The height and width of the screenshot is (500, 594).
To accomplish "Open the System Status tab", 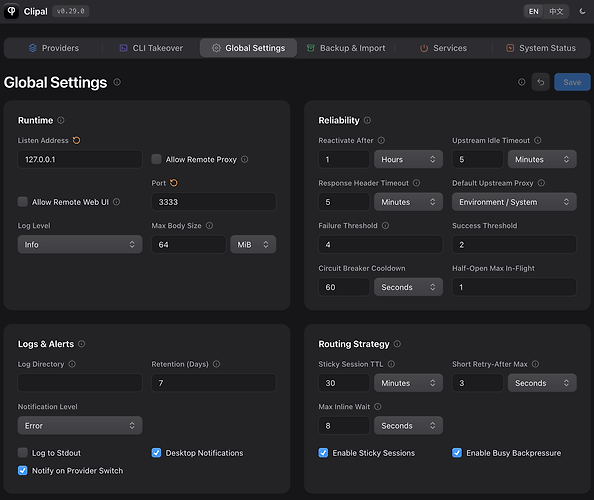I will point(541,48).
